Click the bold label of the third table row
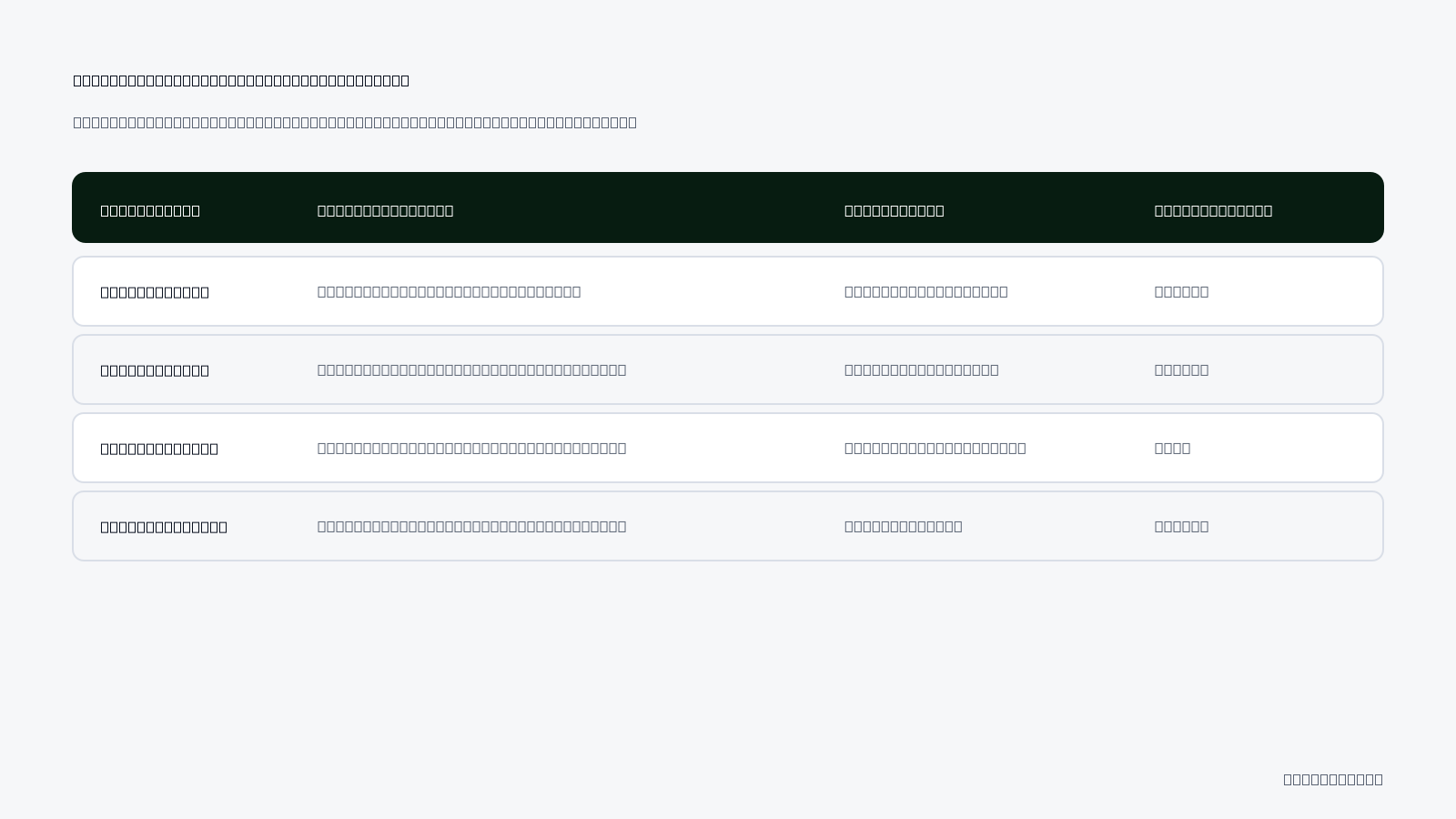Viewport: 1456px width, 819px height. click(159, 449)
